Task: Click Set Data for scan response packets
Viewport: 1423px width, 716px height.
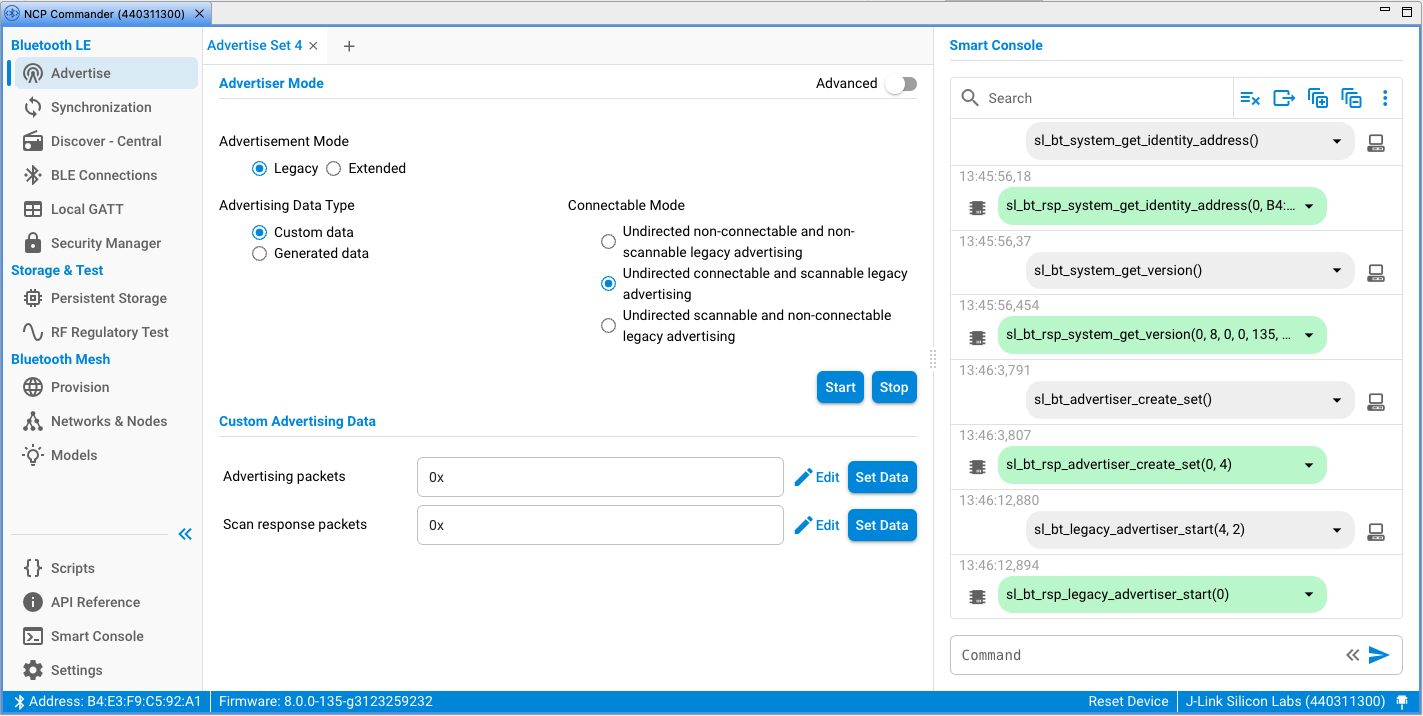Action: click(881, 525)
